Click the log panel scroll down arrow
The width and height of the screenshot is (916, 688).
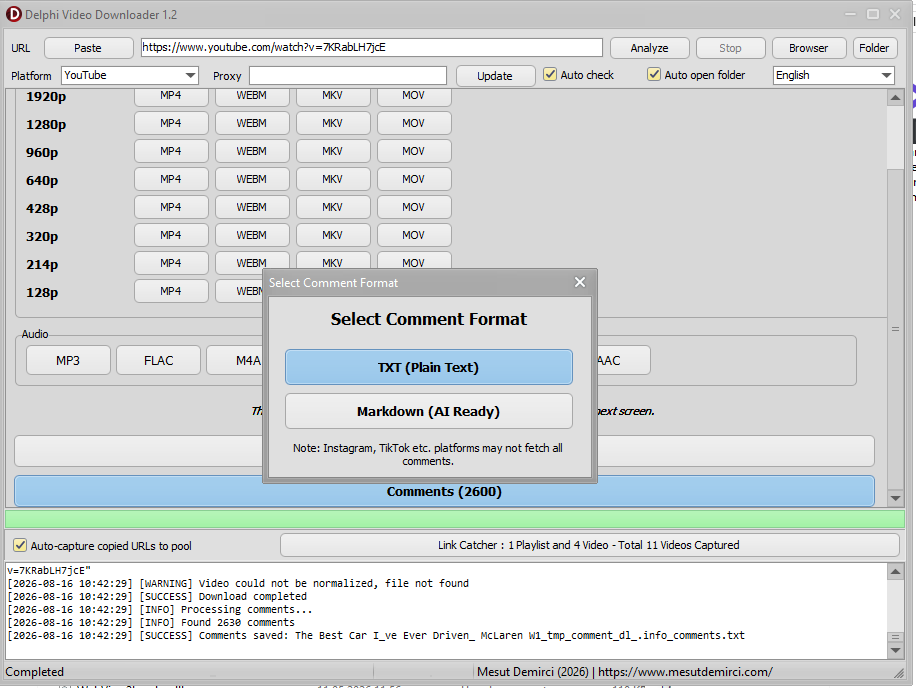click(x=895, y=650)
